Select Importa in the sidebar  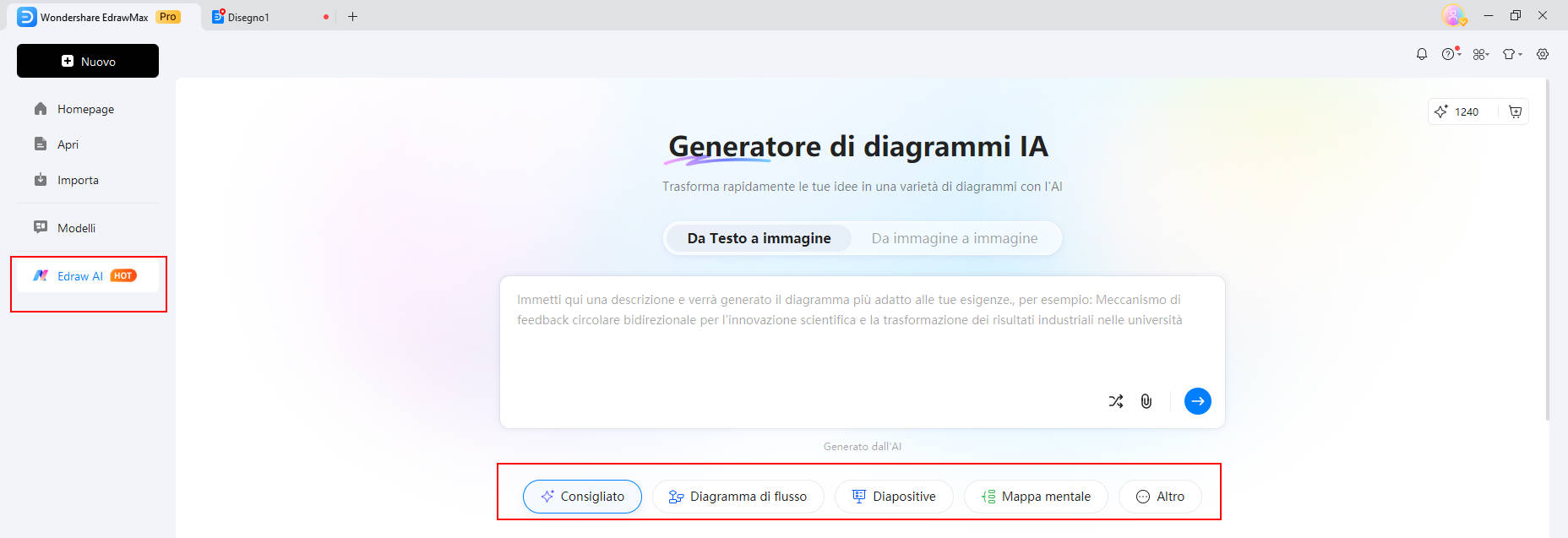pos(78,180)
